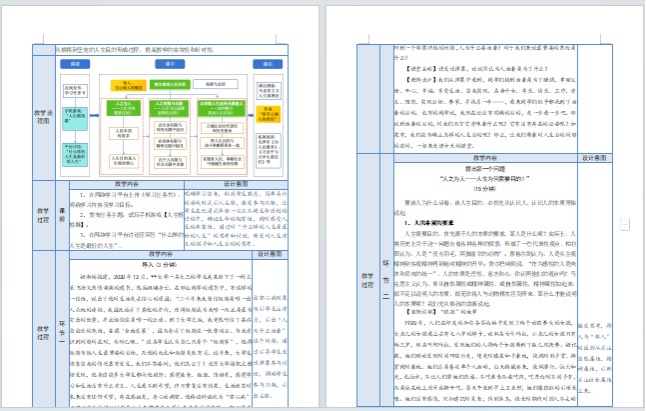
Task: Click the blue 课前 flowchart header box
Action: [x=77, y=64]
